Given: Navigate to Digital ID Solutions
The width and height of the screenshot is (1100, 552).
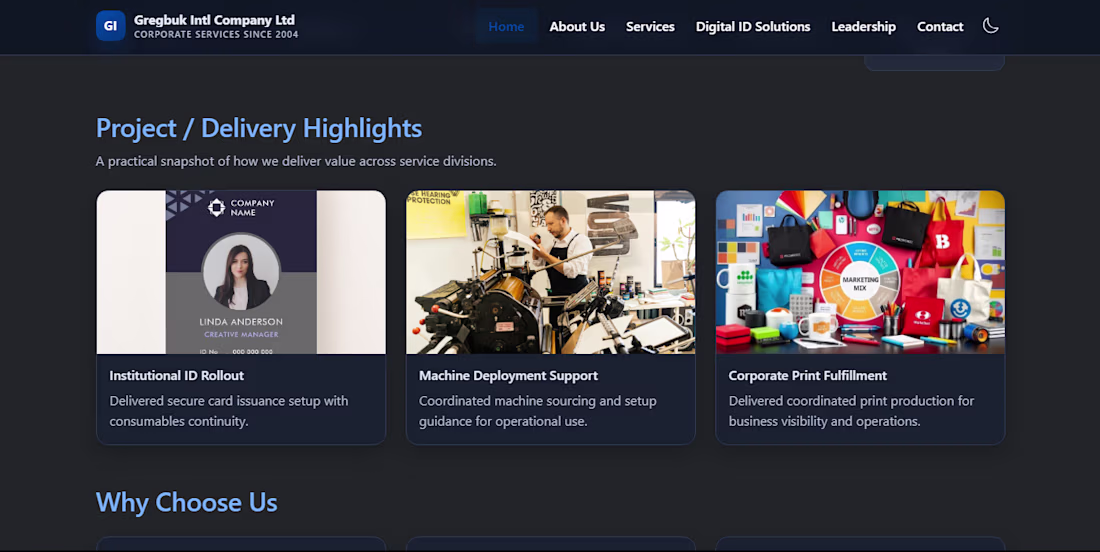Looking at the screenshot, I should 753,27.
